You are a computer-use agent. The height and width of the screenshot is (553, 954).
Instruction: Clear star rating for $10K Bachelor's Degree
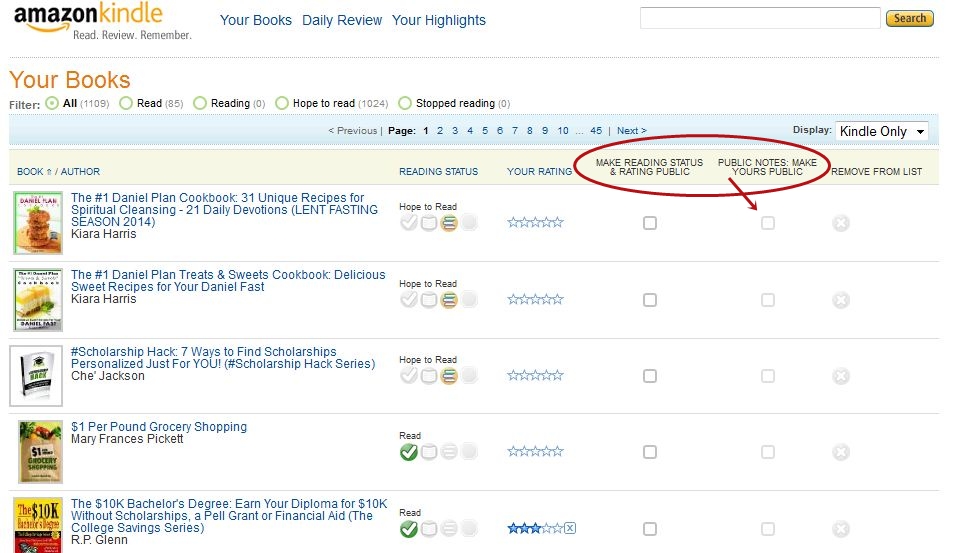coord(570,528)
